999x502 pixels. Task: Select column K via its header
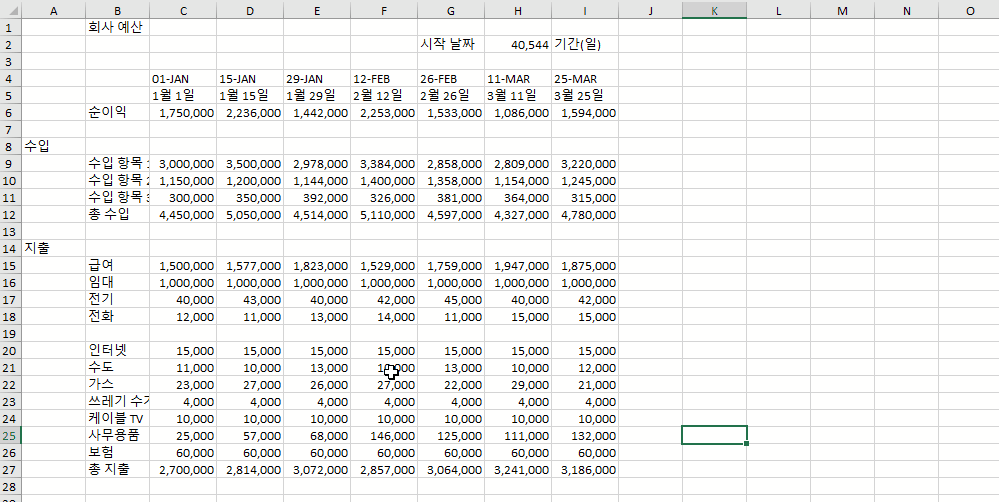(714, 10)
